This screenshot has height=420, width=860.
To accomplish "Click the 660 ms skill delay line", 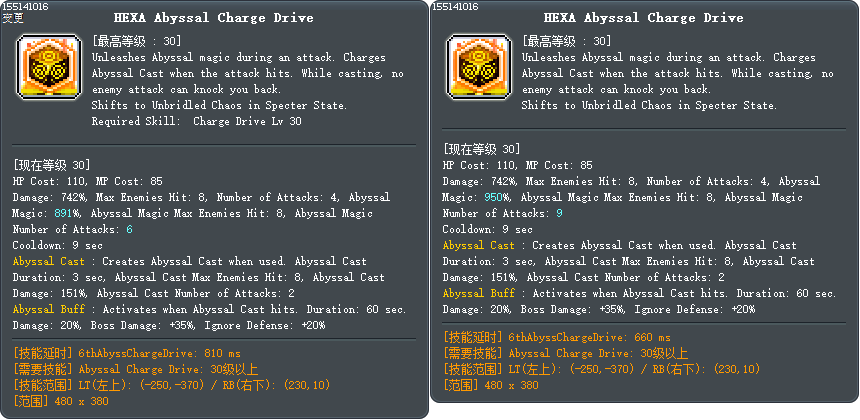I will [x=557, y=337].
